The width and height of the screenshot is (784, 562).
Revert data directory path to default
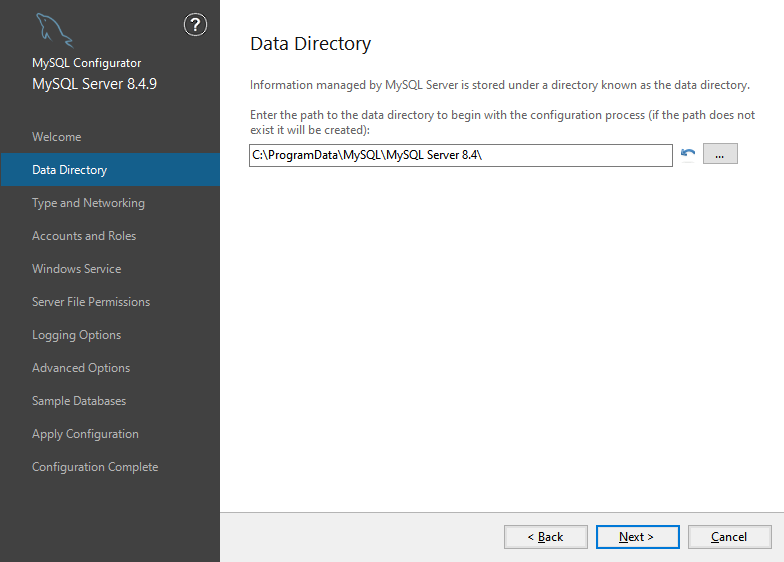[688, 154]
